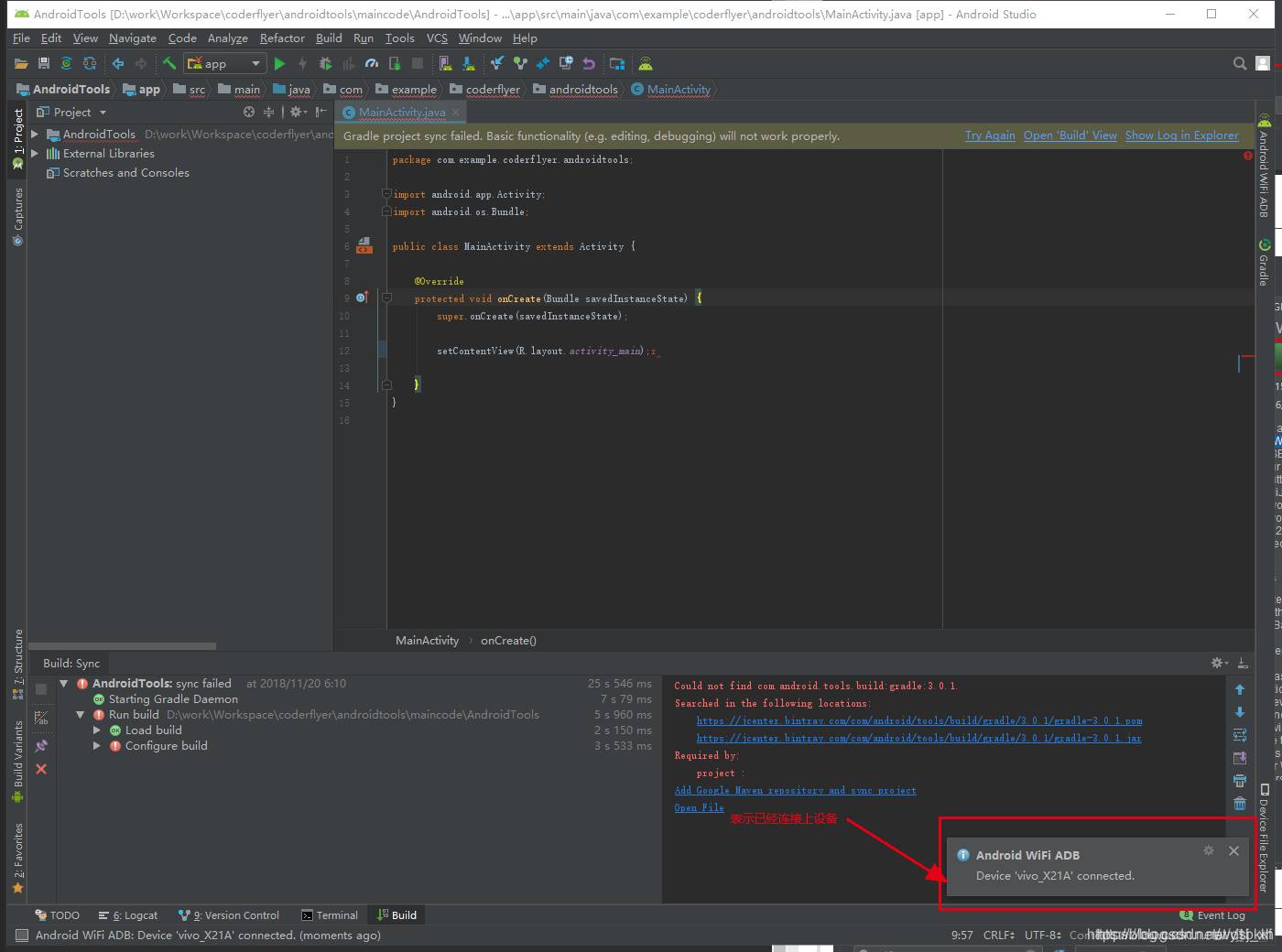Click the pin tab icon in Build panel
This screenshot has height=952, width=1282.
click(x=41, y=746)
